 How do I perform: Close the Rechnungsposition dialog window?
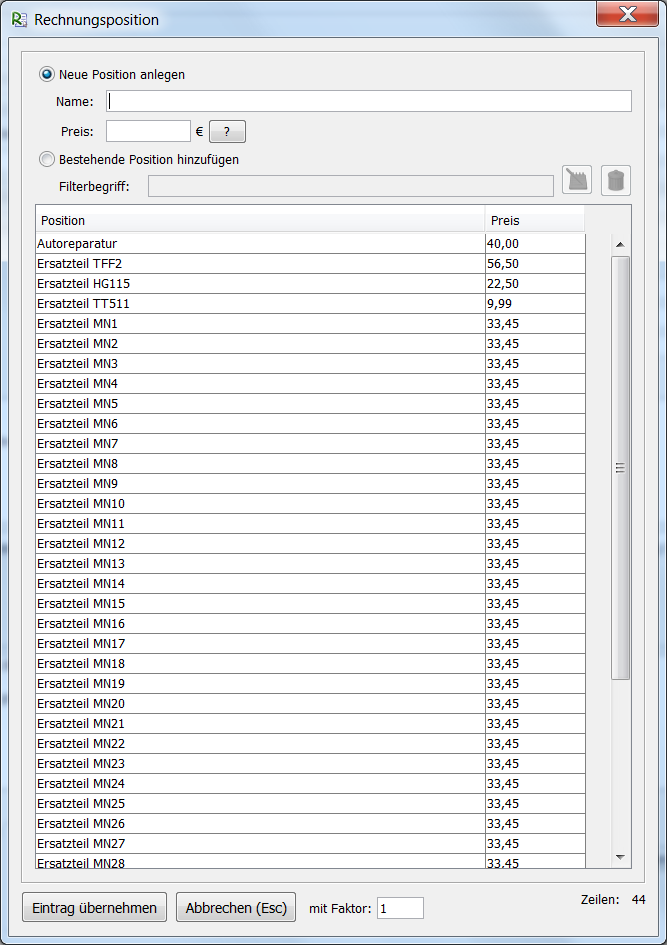tap(626, 14)
